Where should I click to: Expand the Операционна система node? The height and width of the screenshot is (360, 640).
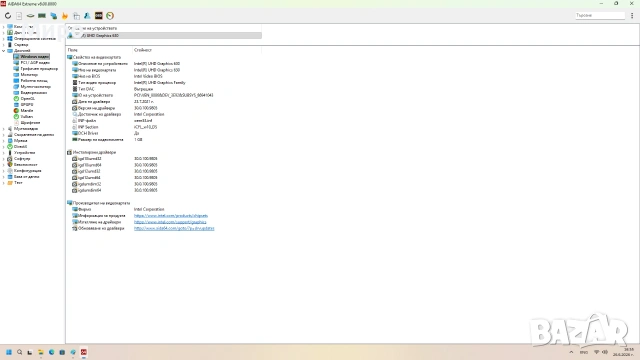click(x=4, y=38)
